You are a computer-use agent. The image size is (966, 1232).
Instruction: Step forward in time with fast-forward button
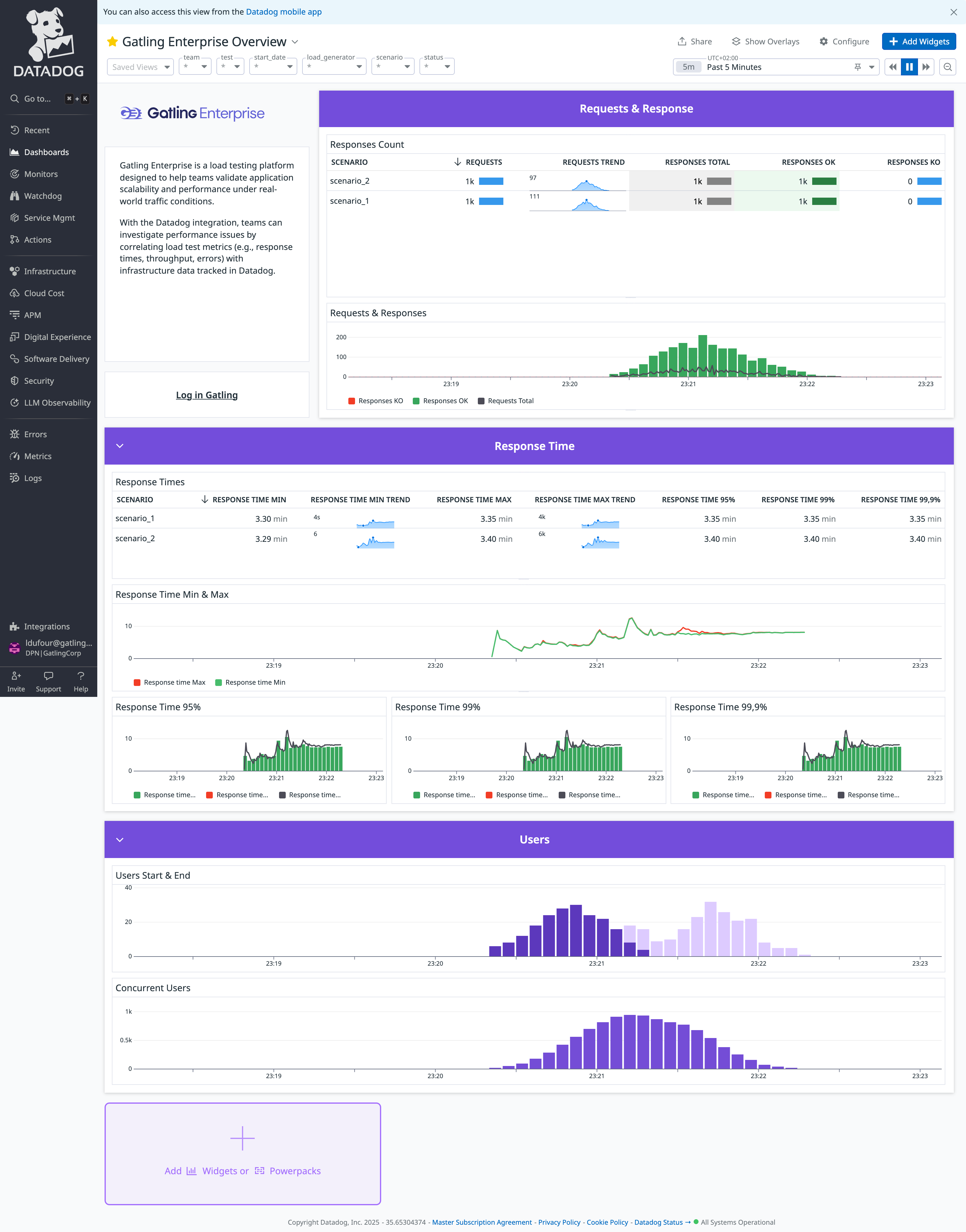(x=926, y=67)
